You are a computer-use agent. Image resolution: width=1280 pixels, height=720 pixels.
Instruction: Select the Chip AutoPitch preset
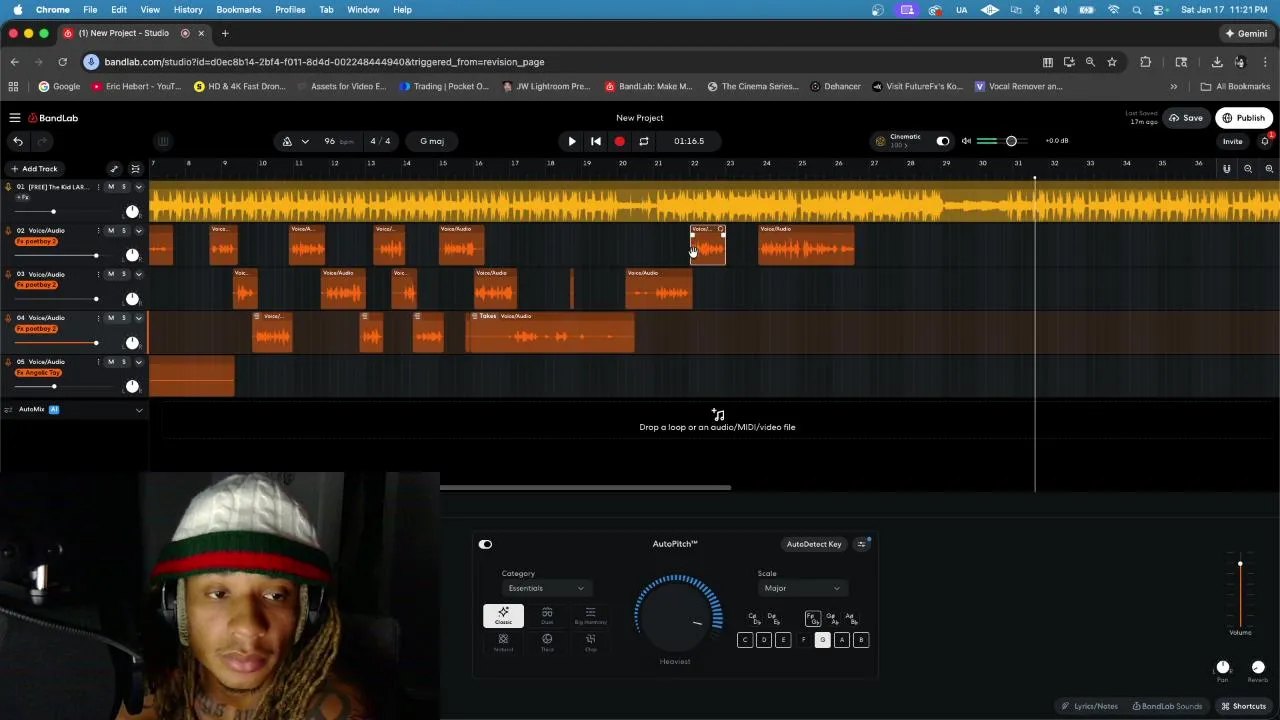coord(590,643)
